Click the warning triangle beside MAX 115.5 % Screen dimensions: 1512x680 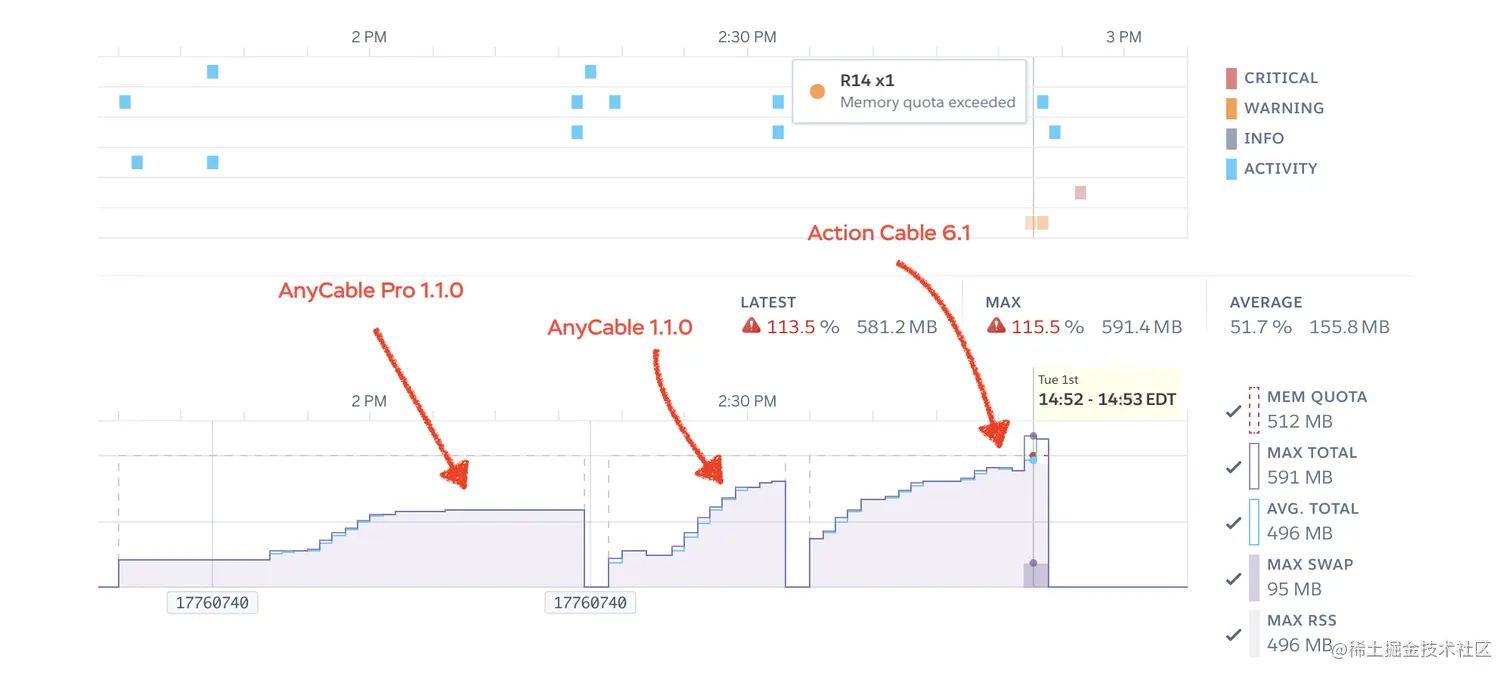[x=996, y=326]
